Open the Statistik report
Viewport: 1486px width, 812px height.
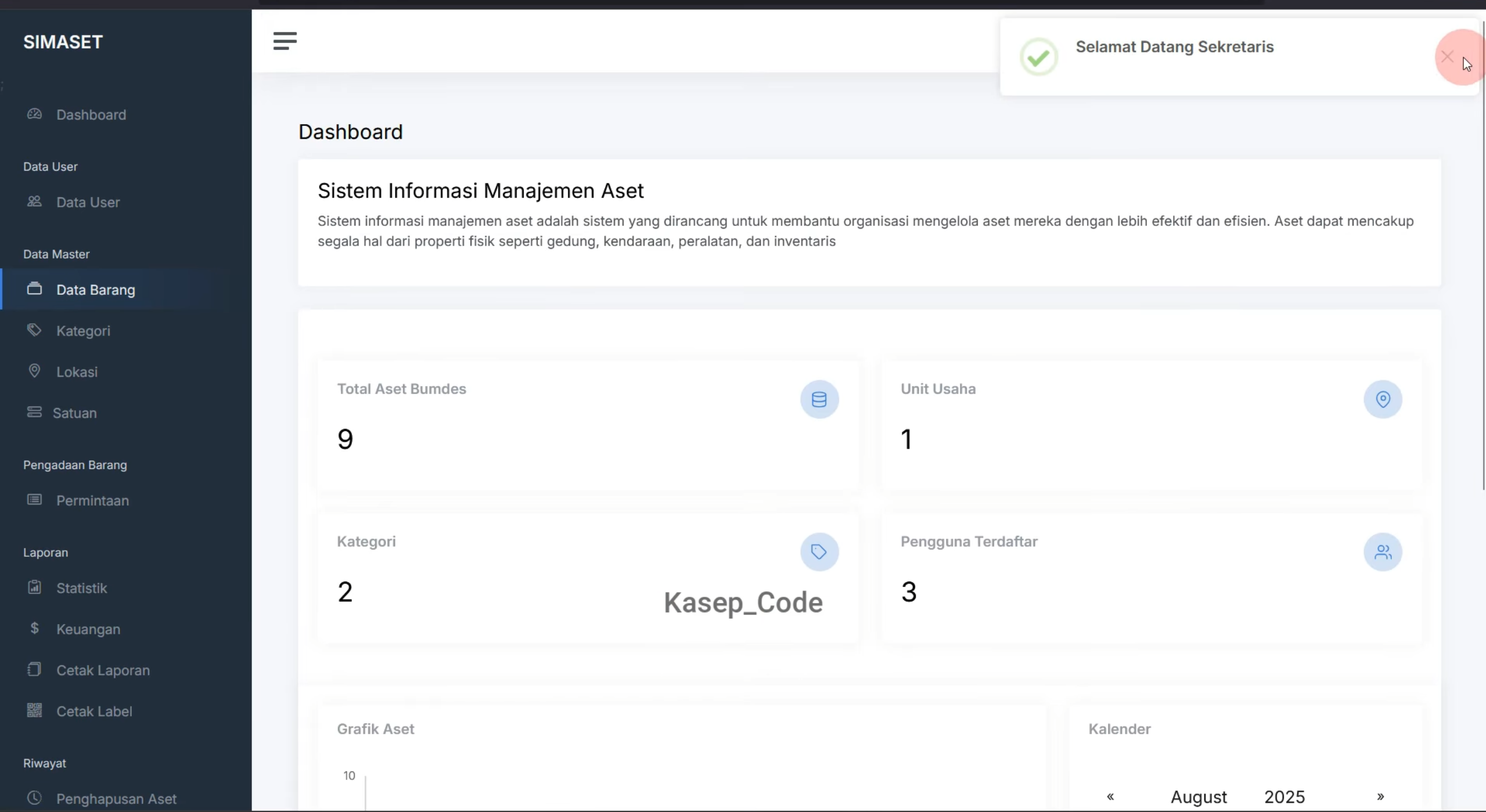[126, 588]
